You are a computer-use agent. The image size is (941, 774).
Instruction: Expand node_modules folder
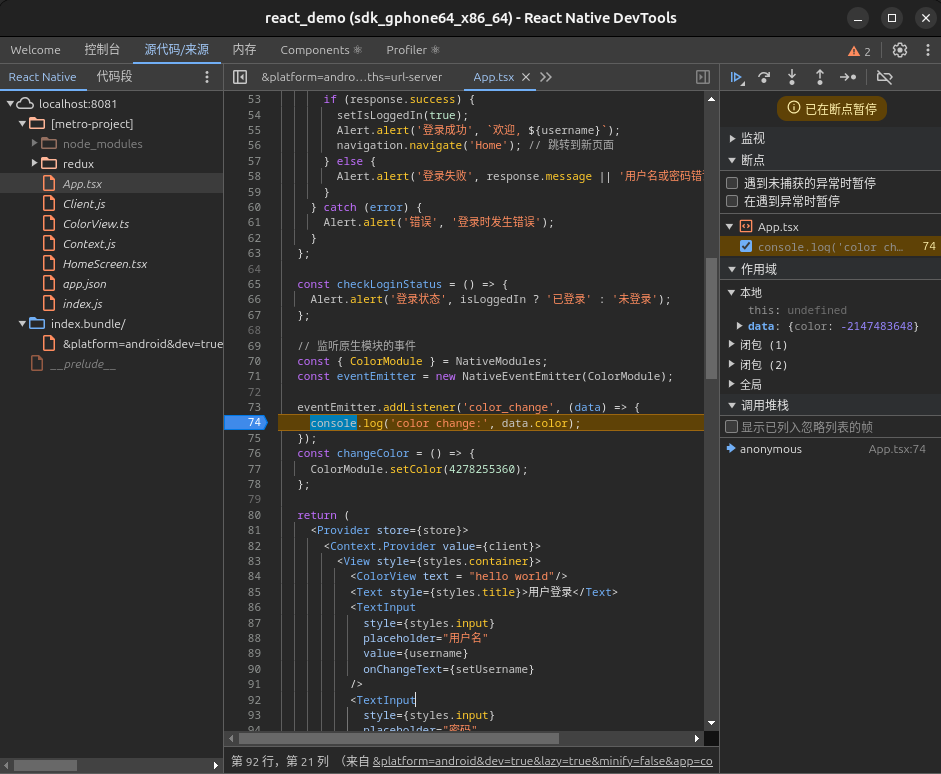pos(34,143)
